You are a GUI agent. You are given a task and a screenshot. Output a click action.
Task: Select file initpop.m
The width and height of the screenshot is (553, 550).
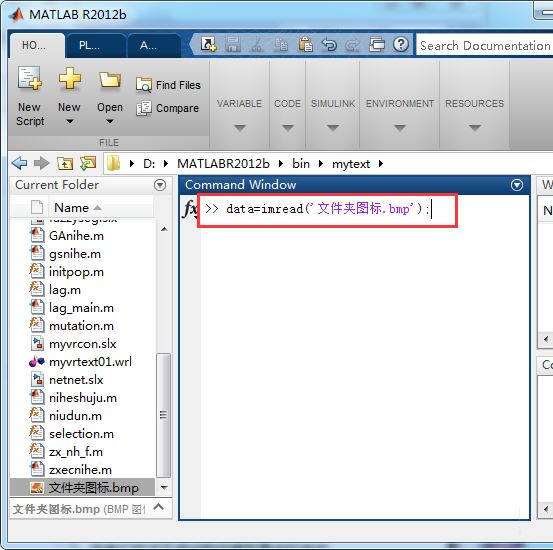(76, 272)
